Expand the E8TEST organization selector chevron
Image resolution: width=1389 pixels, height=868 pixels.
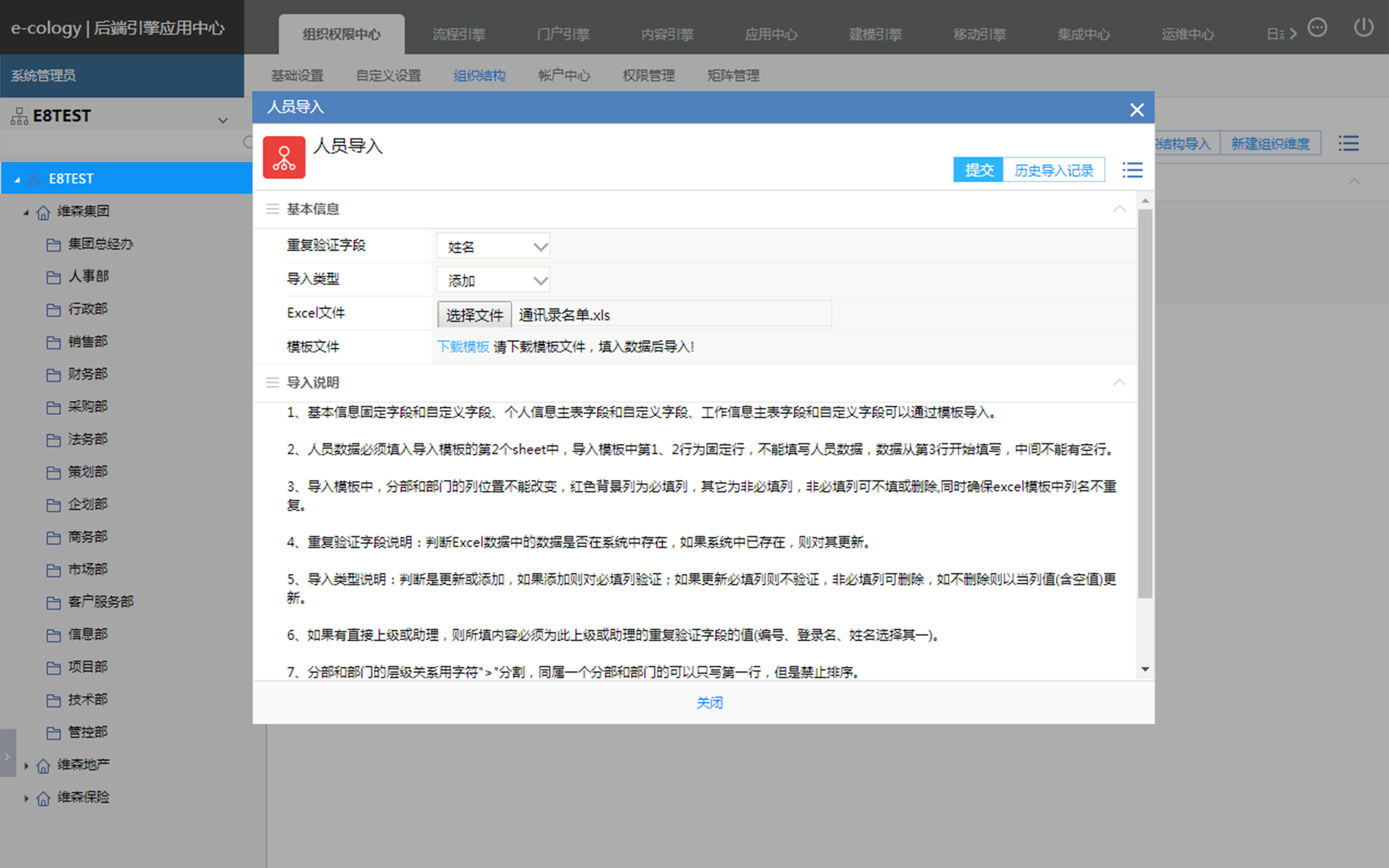[222, 120]
